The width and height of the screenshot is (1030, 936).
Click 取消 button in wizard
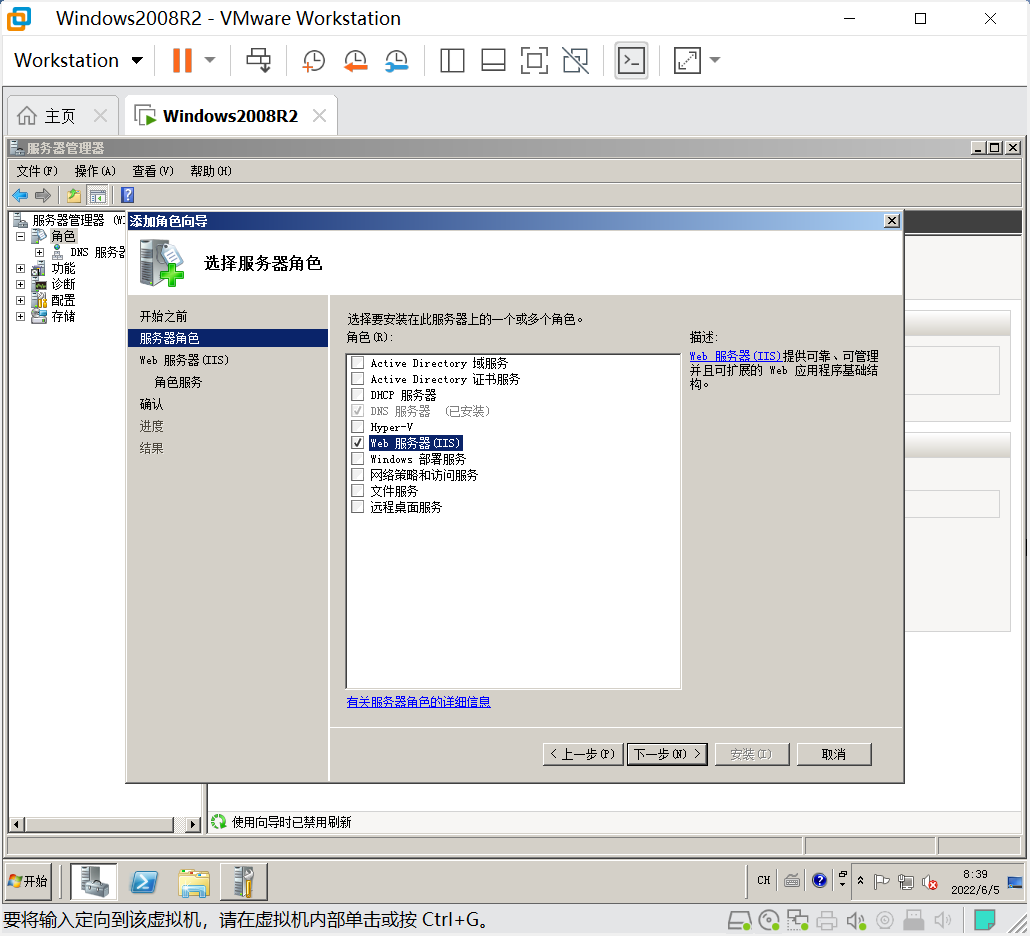[x=834, y=754]
